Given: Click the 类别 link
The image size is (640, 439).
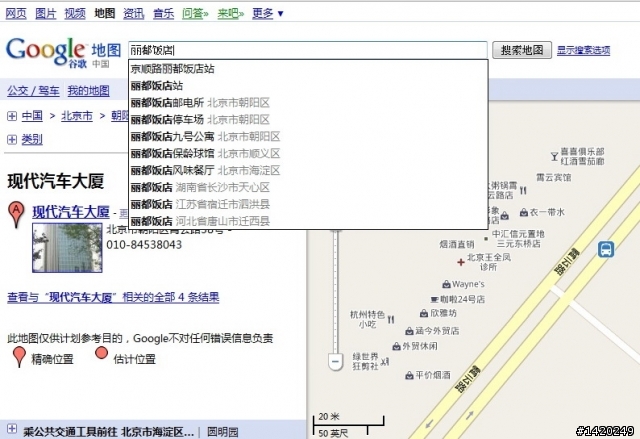Looking at the screenshot, I should (32, 140).
